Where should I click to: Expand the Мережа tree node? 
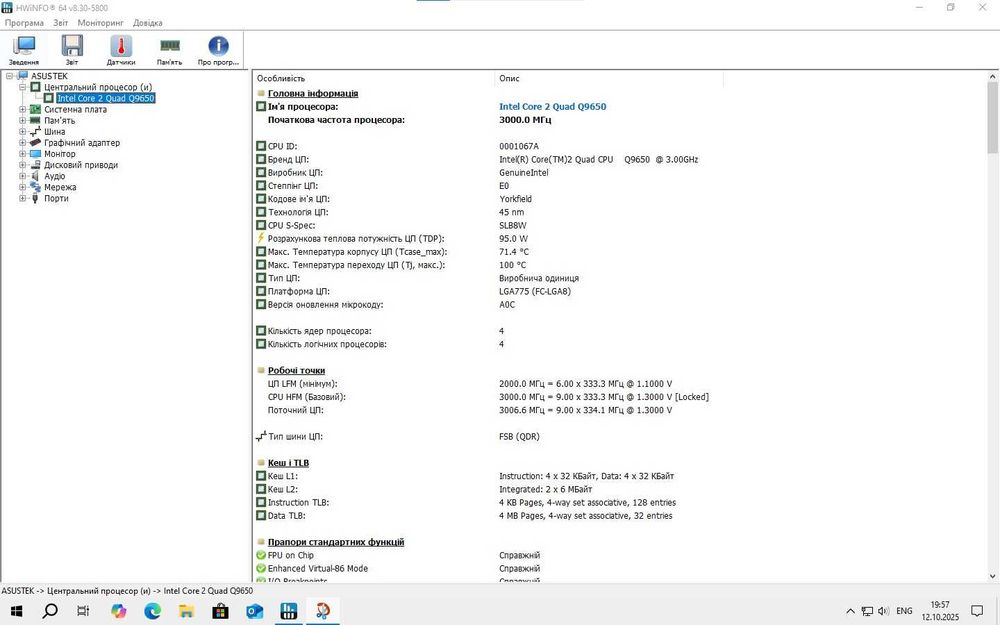click(x=22, y=187)
